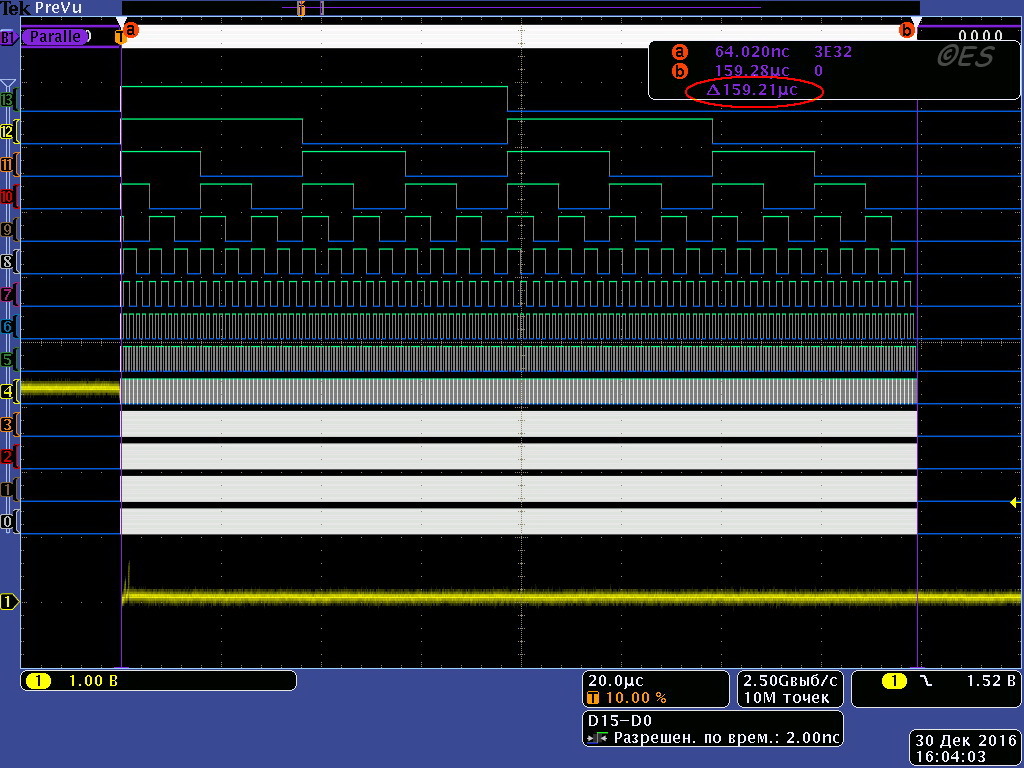Click the trigger source channel 1 badge
The image size is (1024, 768).
(x=895, y=681)
